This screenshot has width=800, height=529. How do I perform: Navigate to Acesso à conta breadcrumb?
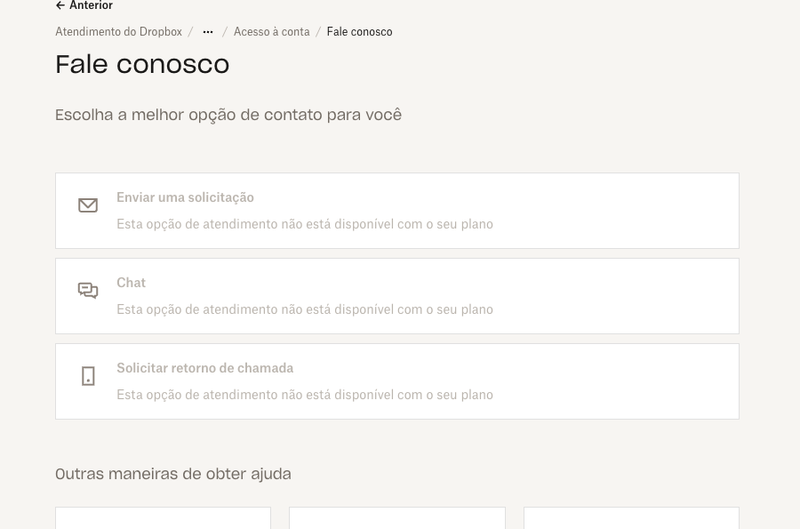[x=272, y=32]
